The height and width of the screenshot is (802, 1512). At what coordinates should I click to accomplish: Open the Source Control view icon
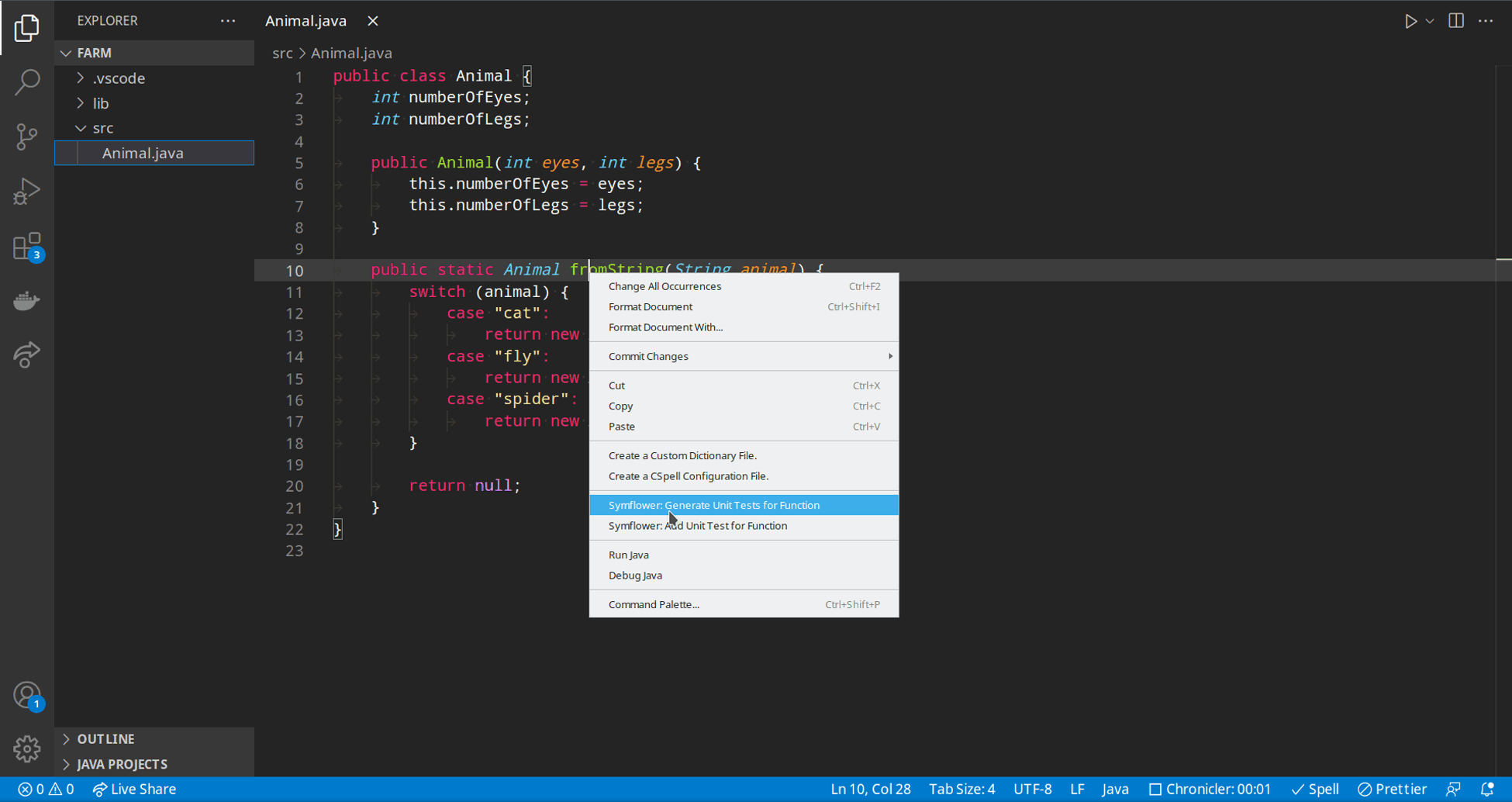click(x=27, y=137)
